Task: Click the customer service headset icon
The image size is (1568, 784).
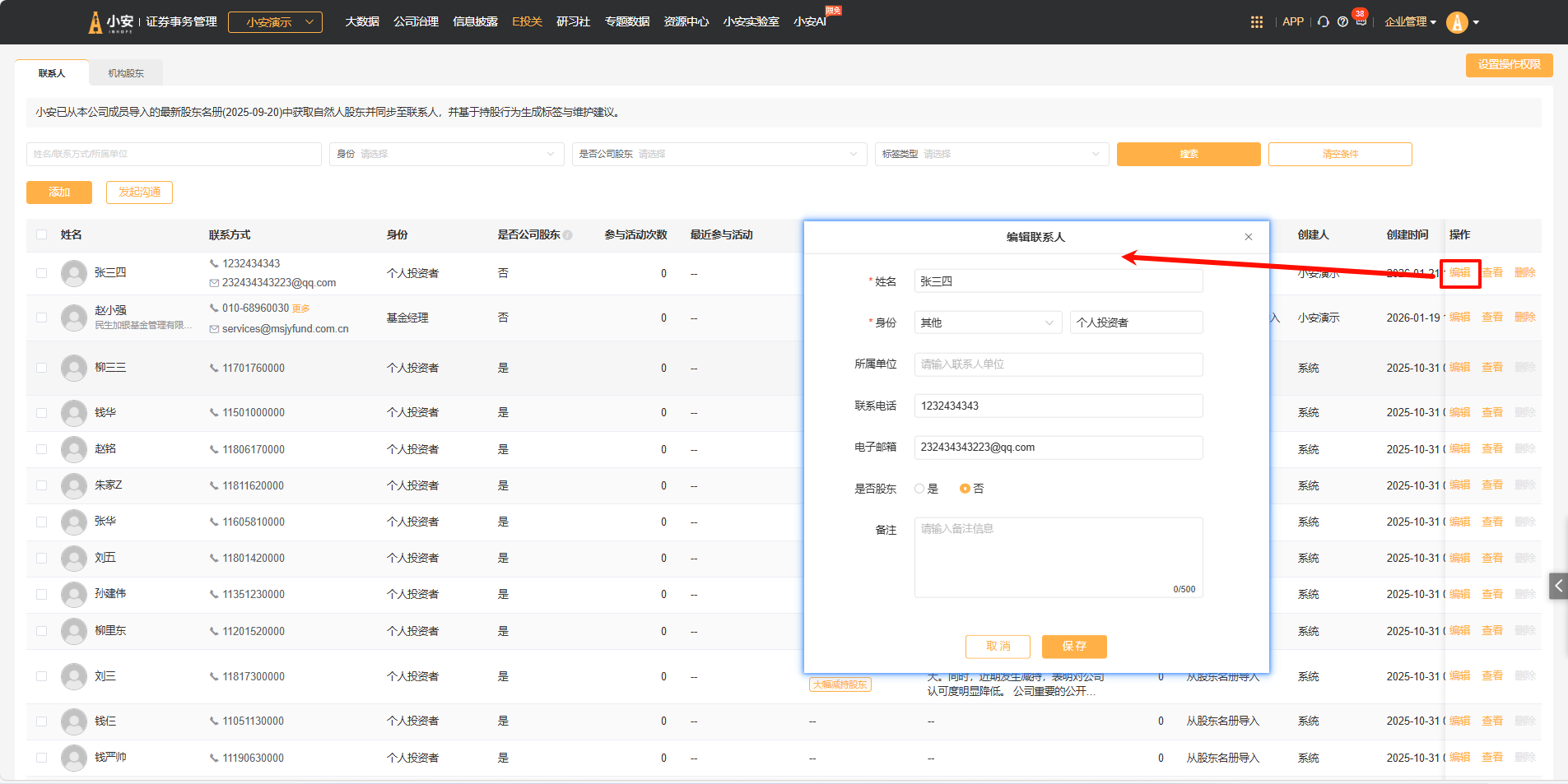Action: coord(1323,22)
